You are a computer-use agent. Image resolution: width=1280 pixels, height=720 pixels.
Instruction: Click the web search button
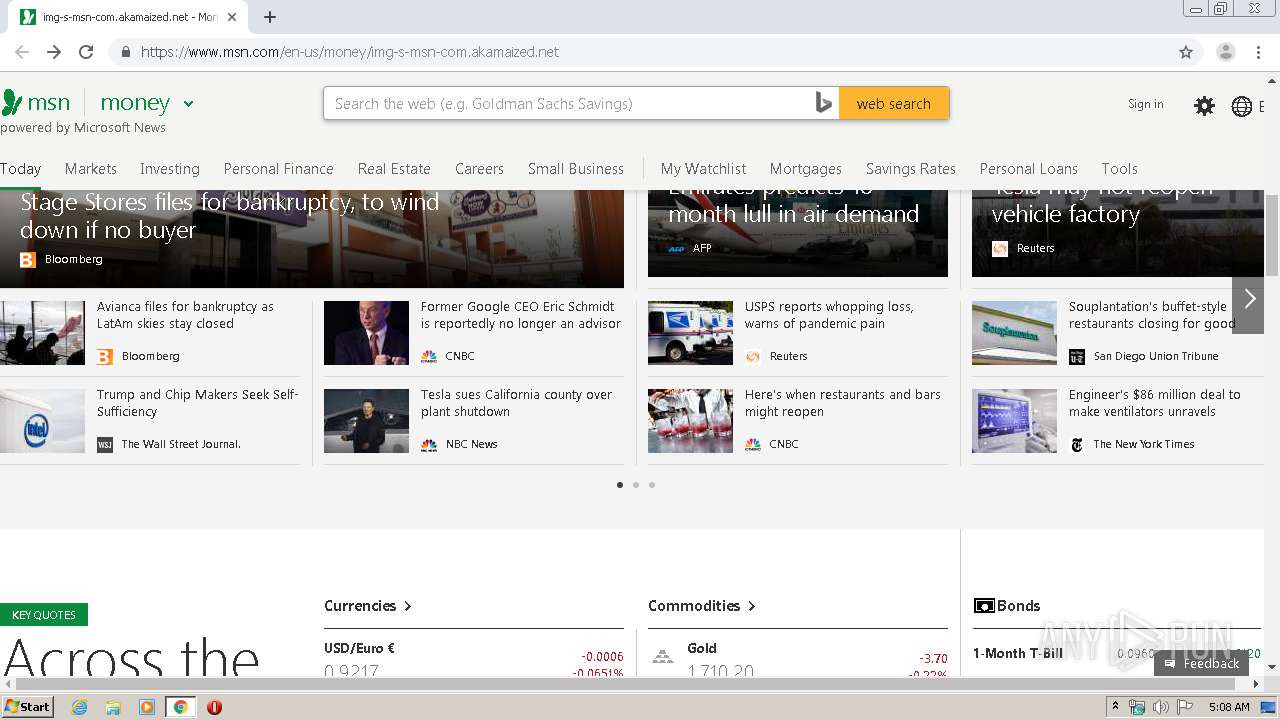[x=894, y=103]
